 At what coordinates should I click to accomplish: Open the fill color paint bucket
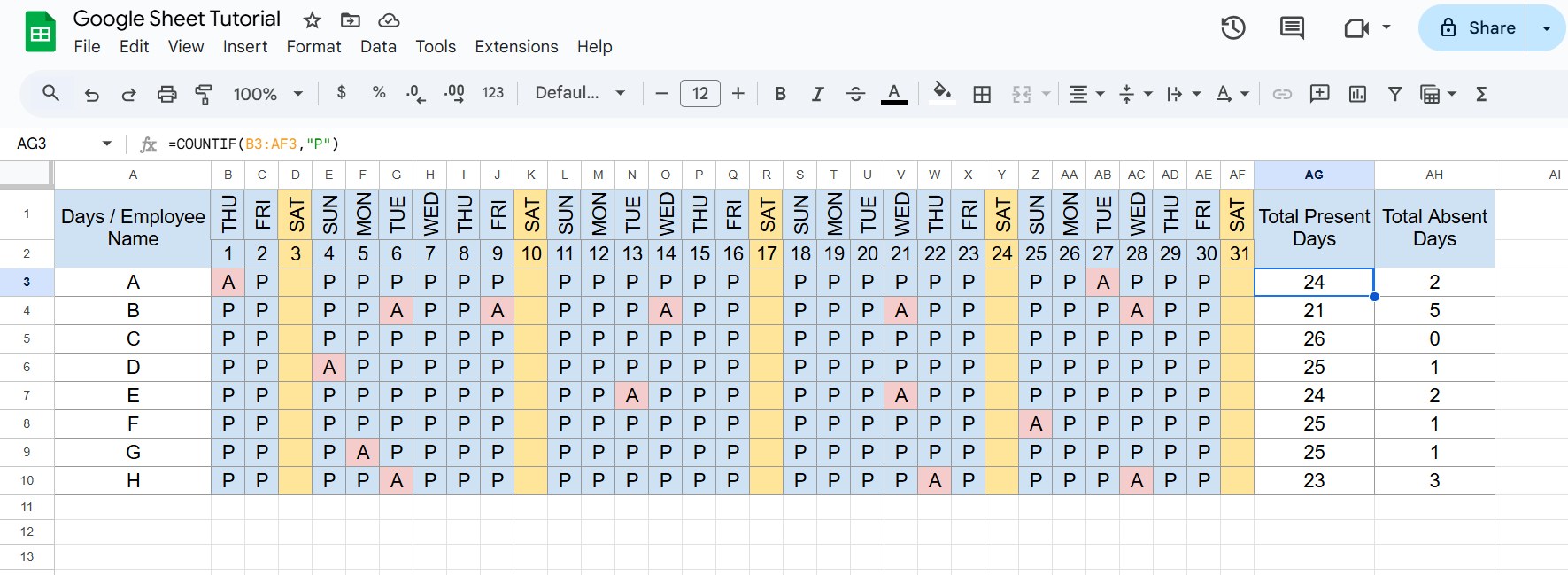pos(942,93)
